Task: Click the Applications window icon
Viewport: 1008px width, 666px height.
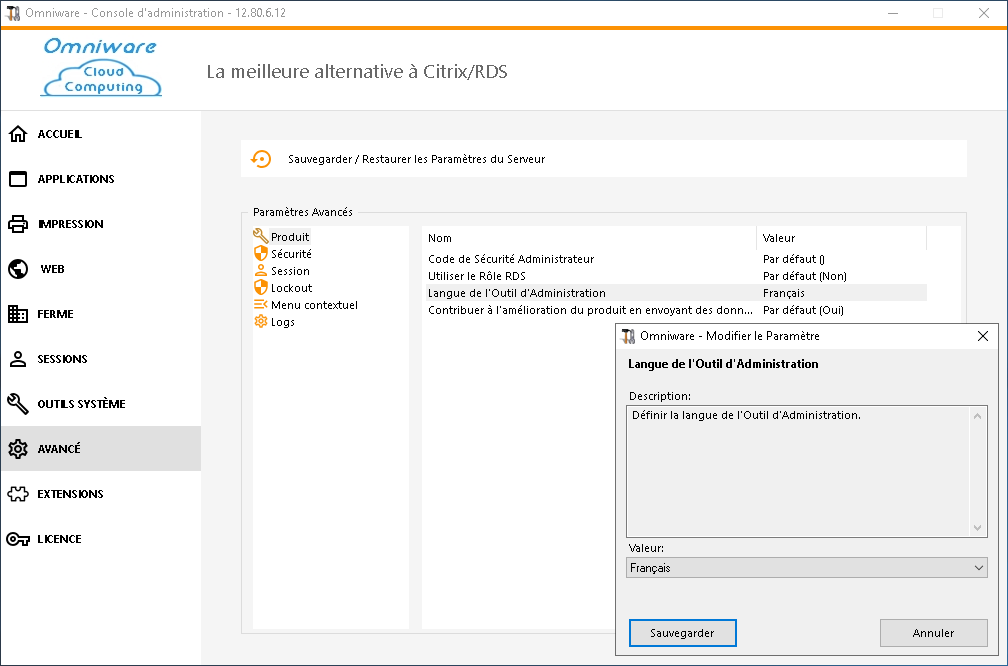Action: coord(18,179)
